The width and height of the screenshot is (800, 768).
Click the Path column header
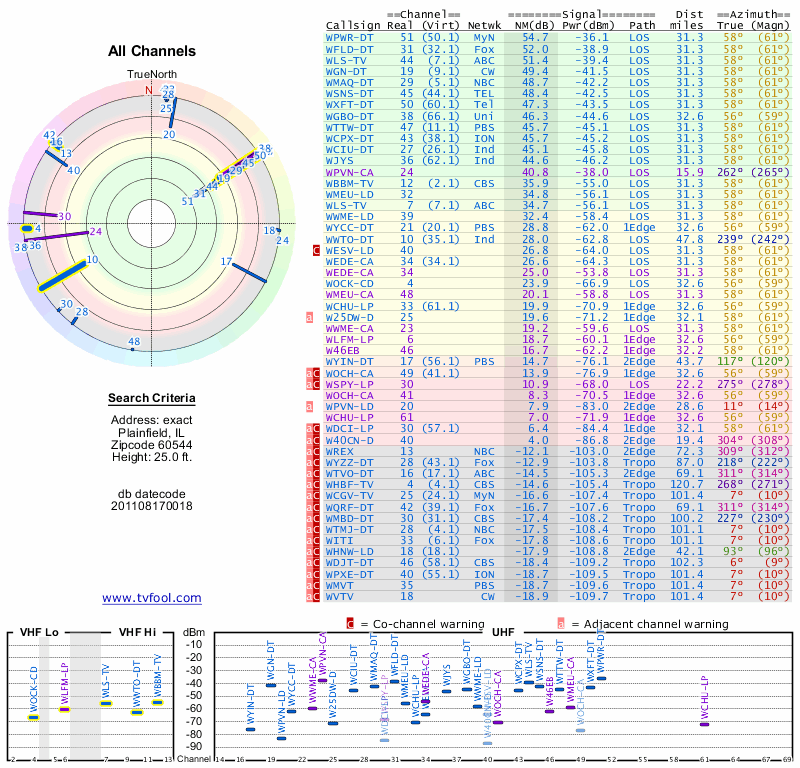pos(642,26)
